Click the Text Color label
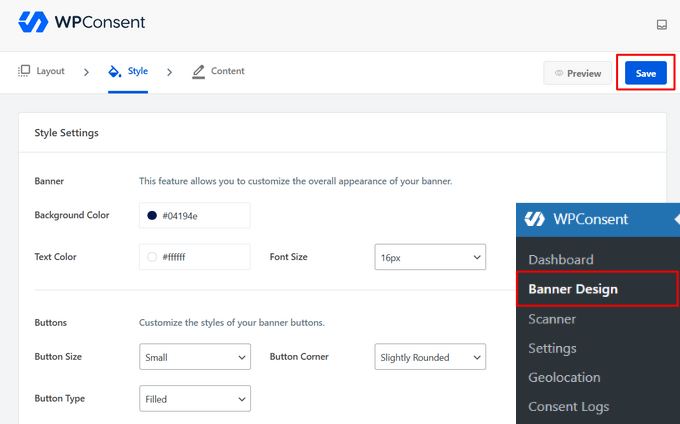 pos(56,257)
